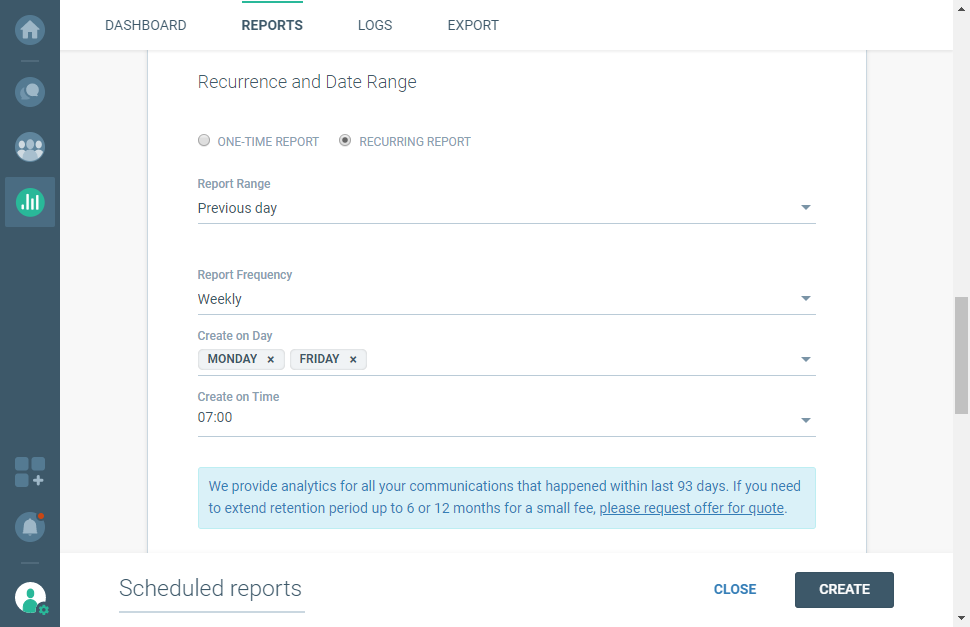Select the Analytics bar chart icon

[x=30, y=202]
